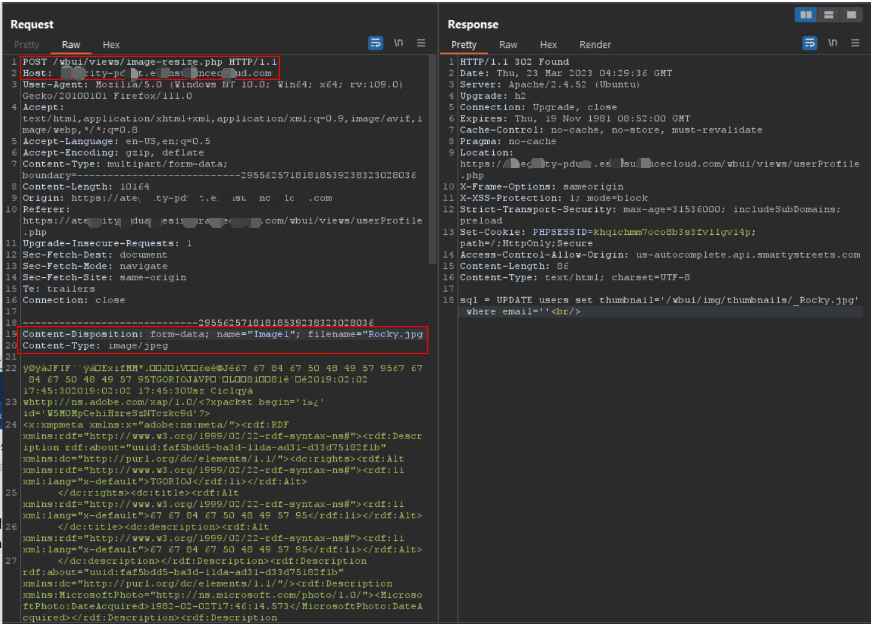Switch Request view to Pretty tab
This screenshot has height=625, width=871.
(27, 45)
